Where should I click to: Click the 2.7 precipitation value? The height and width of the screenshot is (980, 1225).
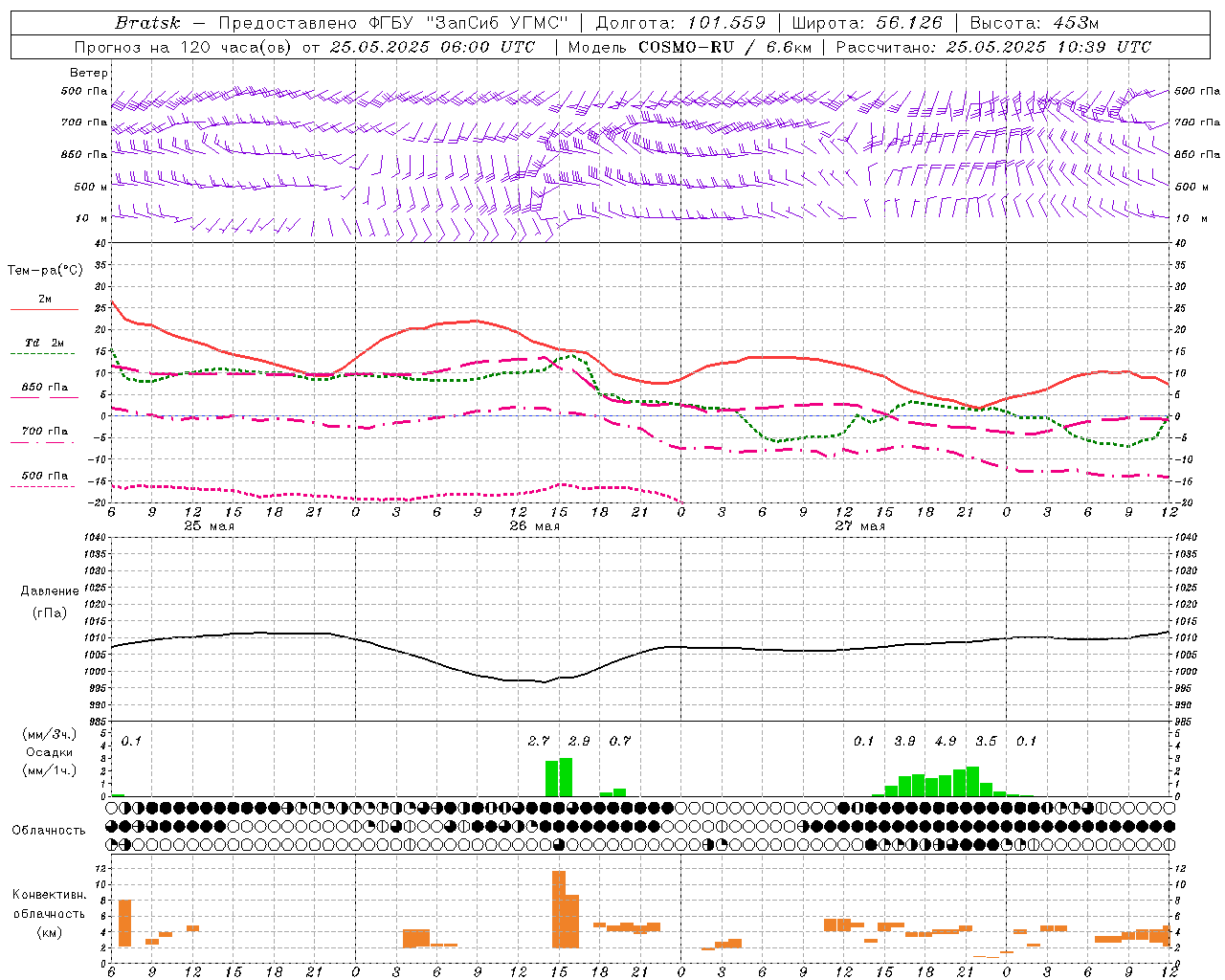click(x=539, y=741)
